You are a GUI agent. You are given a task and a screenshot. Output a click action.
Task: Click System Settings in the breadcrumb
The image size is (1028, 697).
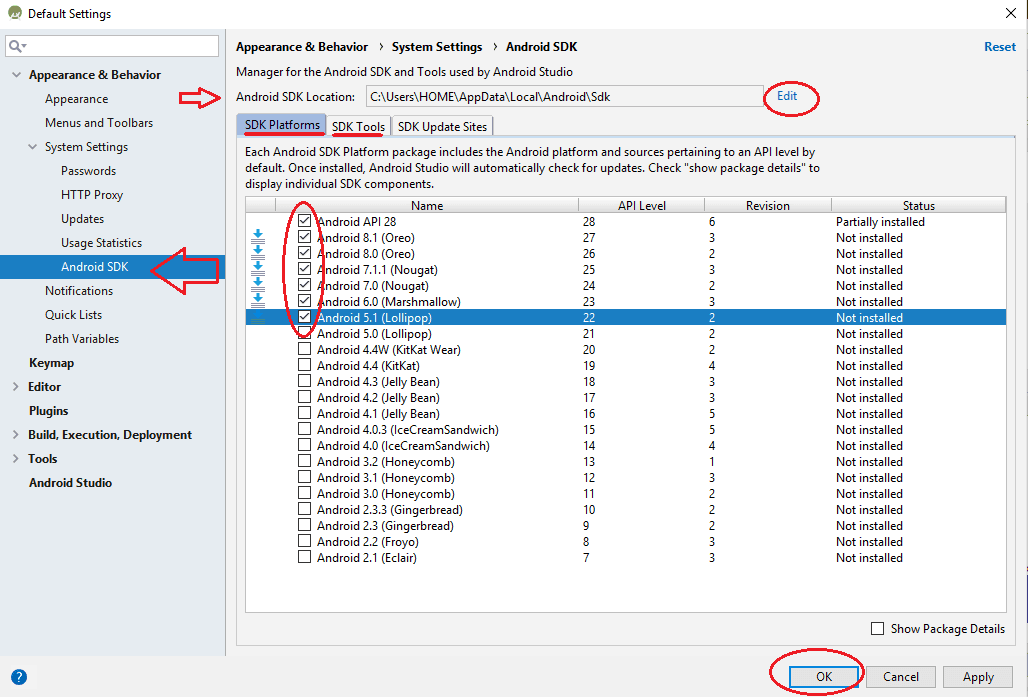tap(437, 47)
